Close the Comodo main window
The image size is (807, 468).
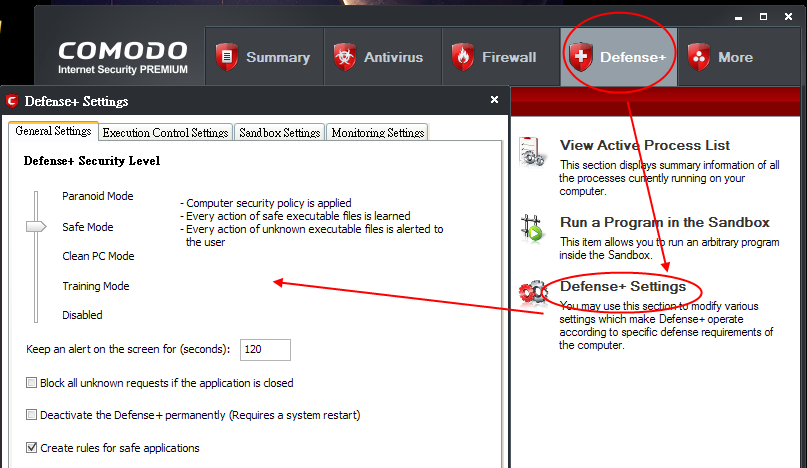click(788, 17)
